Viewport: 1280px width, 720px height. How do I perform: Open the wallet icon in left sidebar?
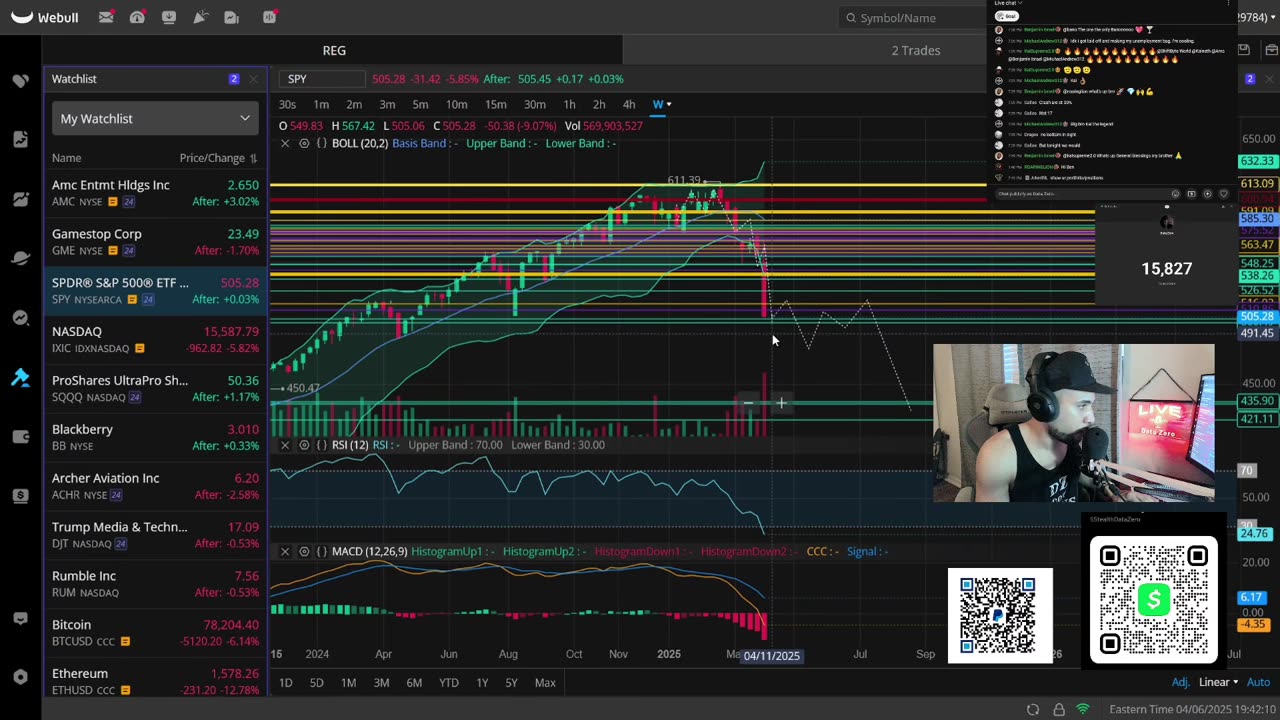click(20, 436)
